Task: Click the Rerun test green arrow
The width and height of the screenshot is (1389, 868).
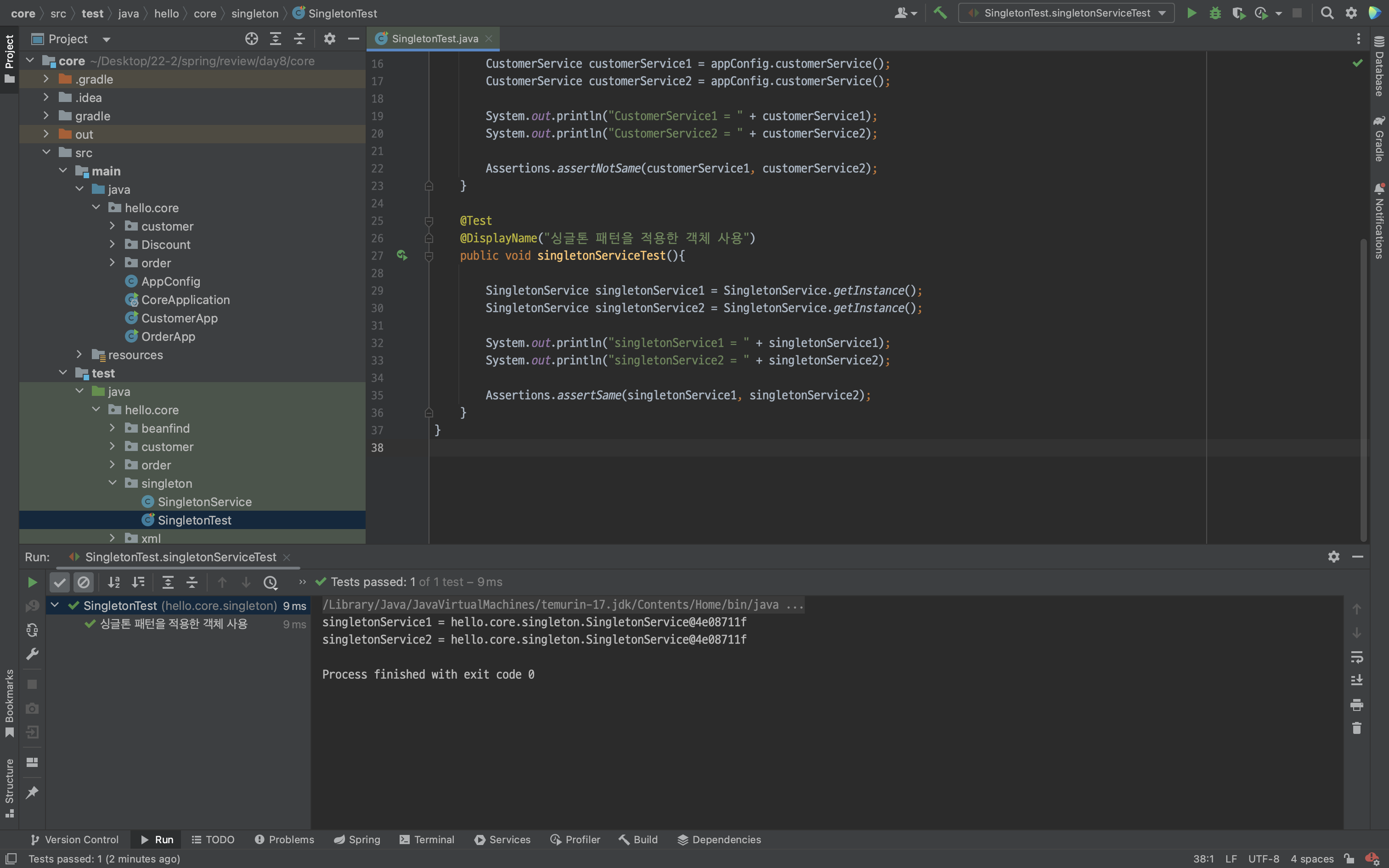Action: point(32,582)
